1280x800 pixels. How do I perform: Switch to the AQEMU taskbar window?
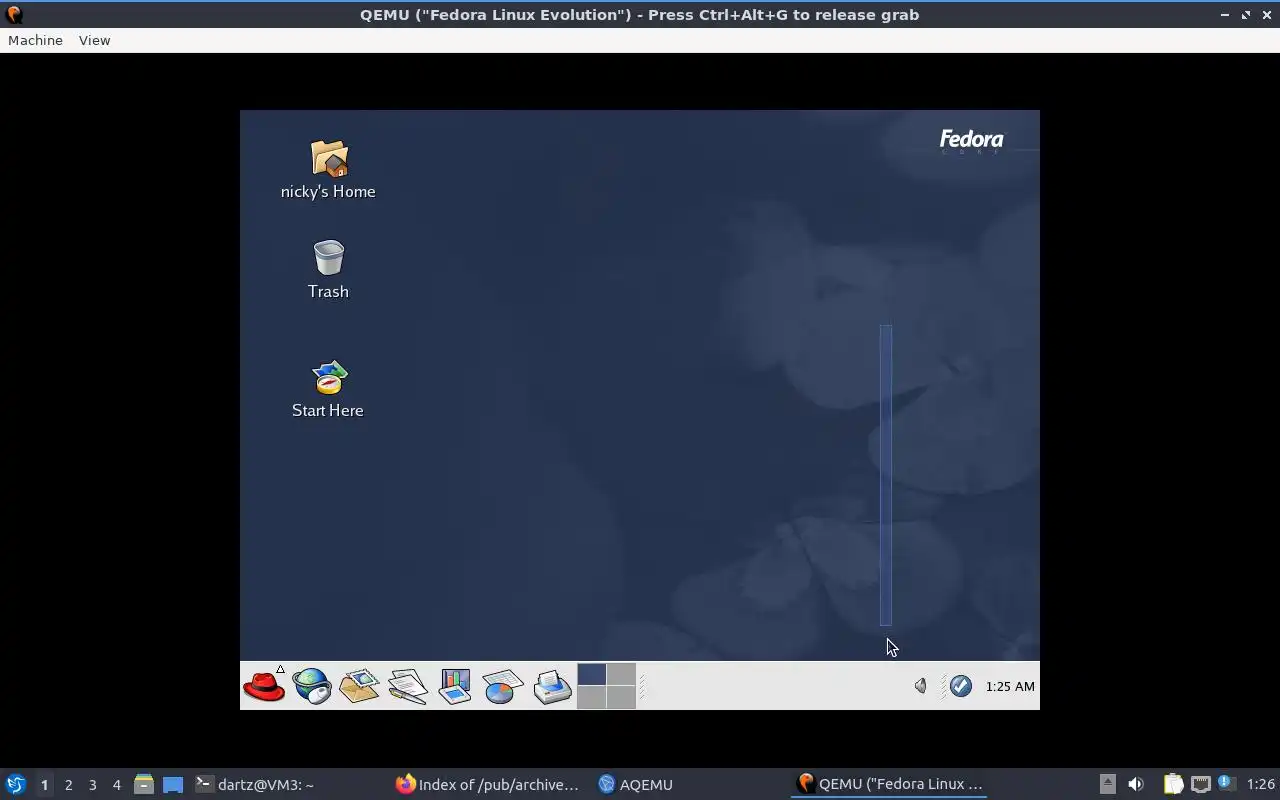[690, 785]
